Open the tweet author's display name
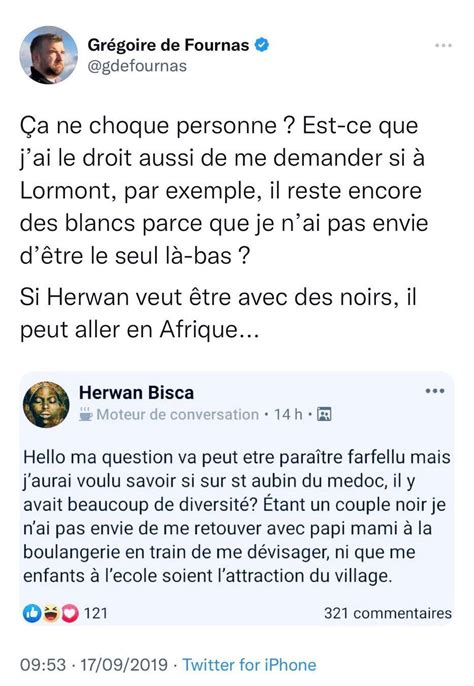Image resolution: width=474 pixels, height=686 pixels. point(168,45)
